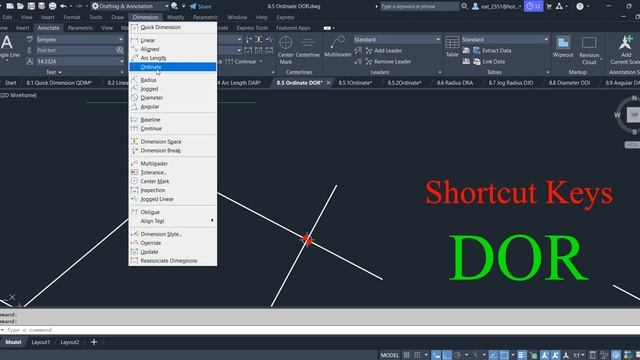Image resolution: width=640 pixels, height=360 pixels.
Task: Switch to the Featured Apps ribbon tab
Action: click(x=293, y=28)
